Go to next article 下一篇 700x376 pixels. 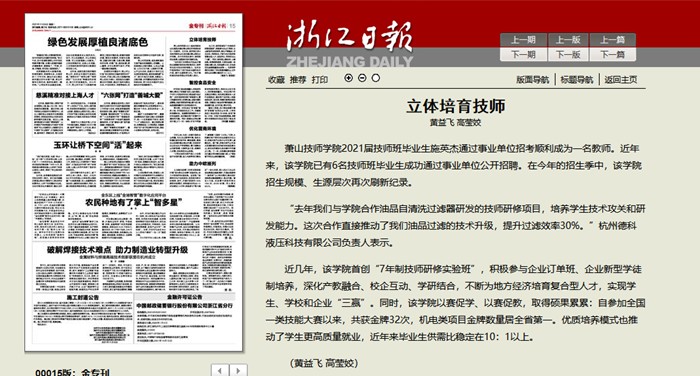[612, 54]
